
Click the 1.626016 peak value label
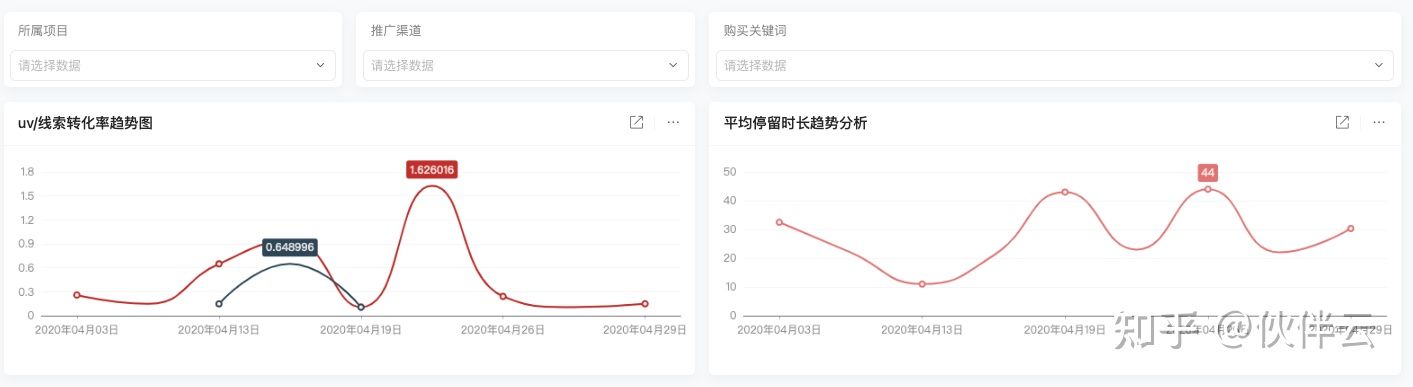[x=432, y=170]
